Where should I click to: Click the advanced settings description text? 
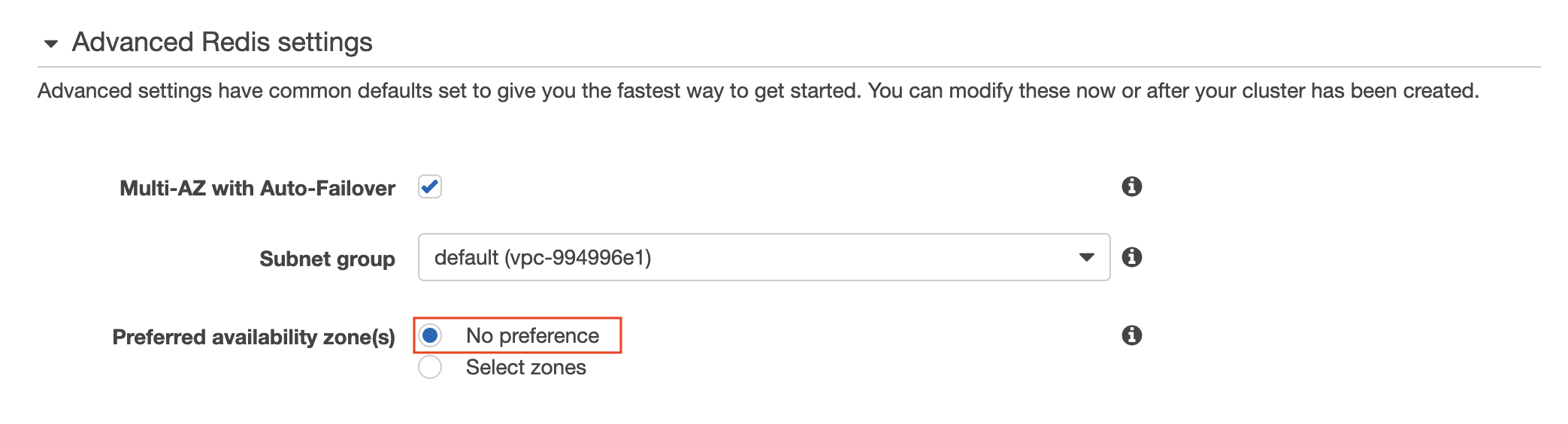pyautogui.click(x=758, y=91)
